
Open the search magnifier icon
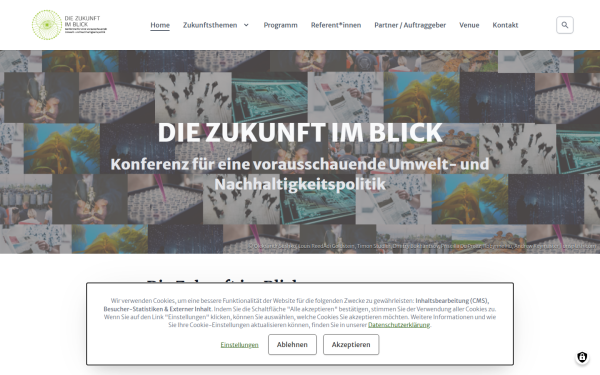(564, 25)
